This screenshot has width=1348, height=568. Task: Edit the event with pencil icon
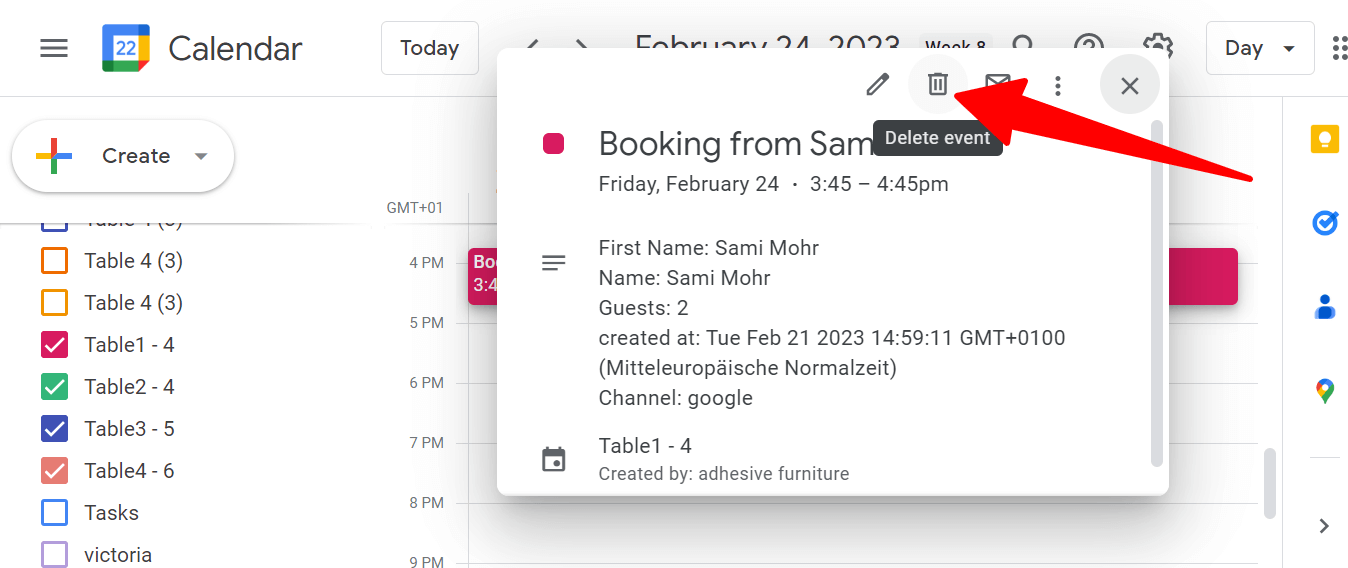point(877,85)
